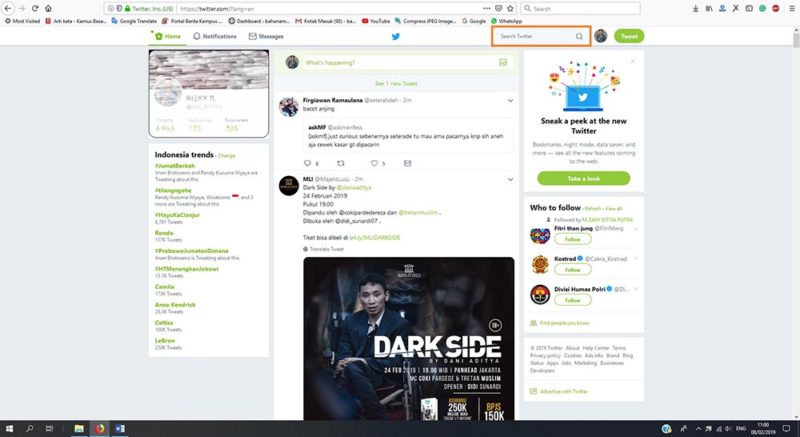Open the Dark Side poster image
Image resolution: width=800 pixels, height=437 pixels.
coord(409,339)
